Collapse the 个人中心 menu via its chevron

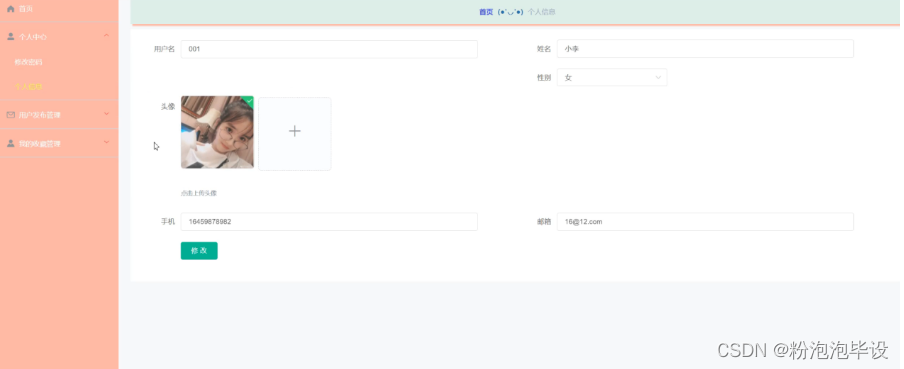106,36
